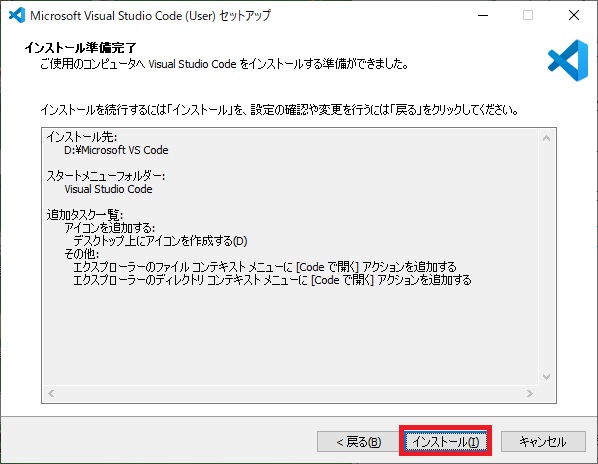The width and height of the screenshot is (598, 464).
Task: Click the Visual Studio Code start menu folder line
Action: 108,189
